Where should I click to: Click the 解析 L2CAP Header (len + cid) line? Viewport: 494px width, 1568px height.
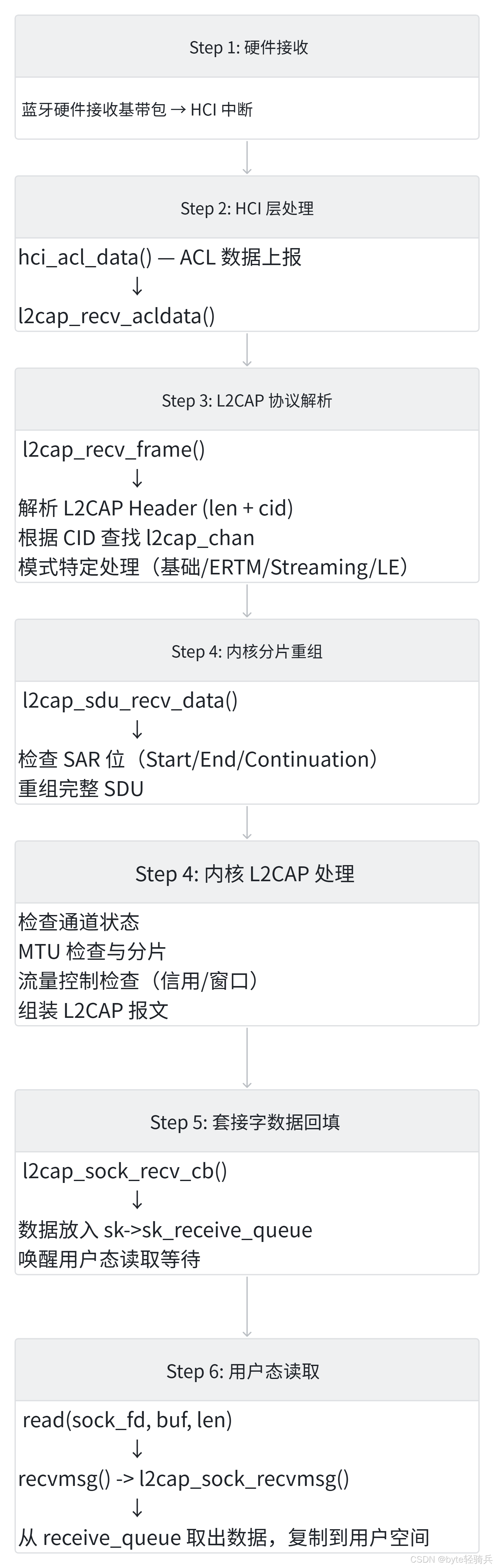click(x=156, y=508)
